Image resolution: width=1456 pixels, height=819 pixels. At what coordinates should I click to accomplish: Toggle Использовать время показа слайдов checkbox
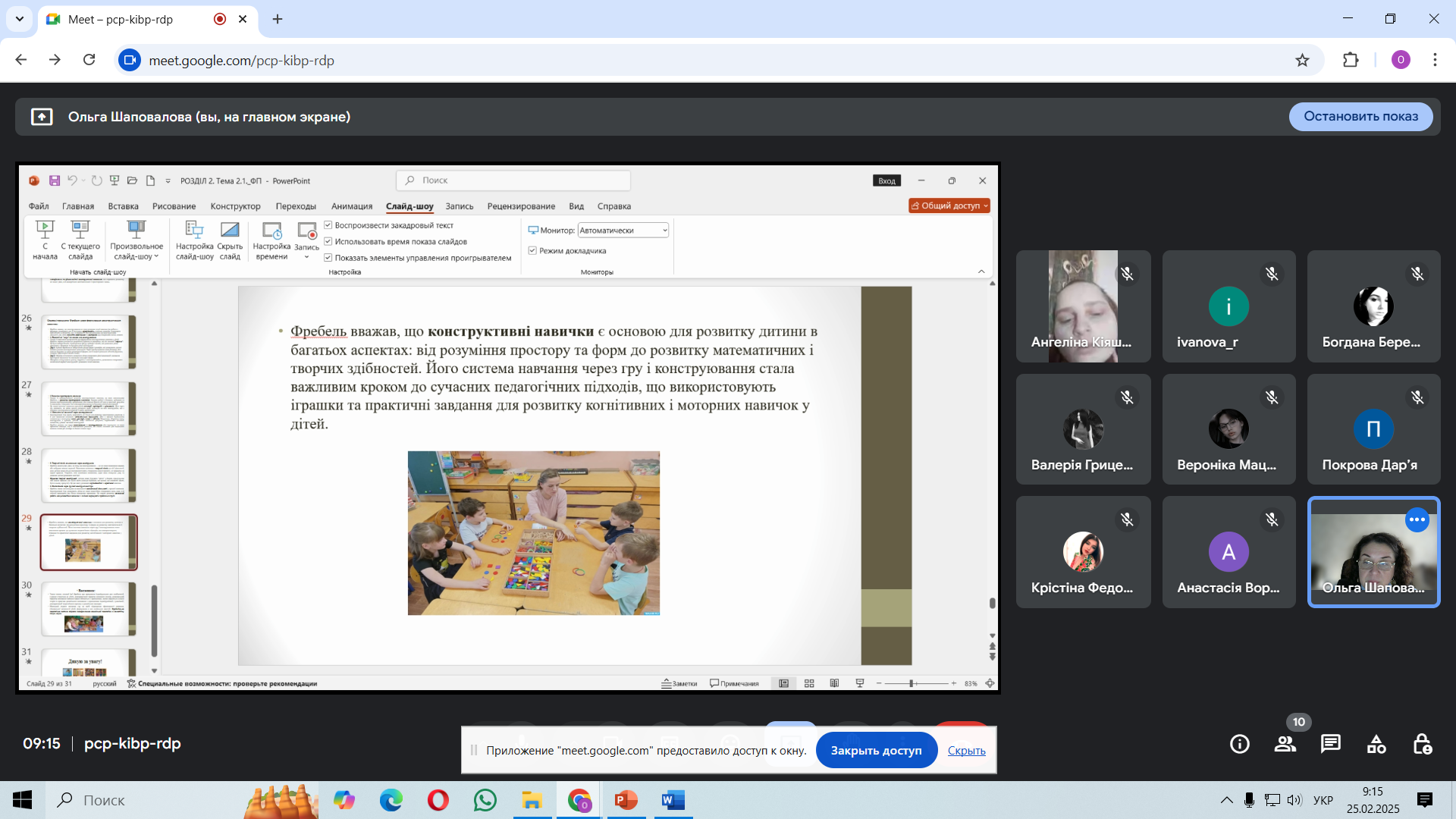click(x=328, y=242)
